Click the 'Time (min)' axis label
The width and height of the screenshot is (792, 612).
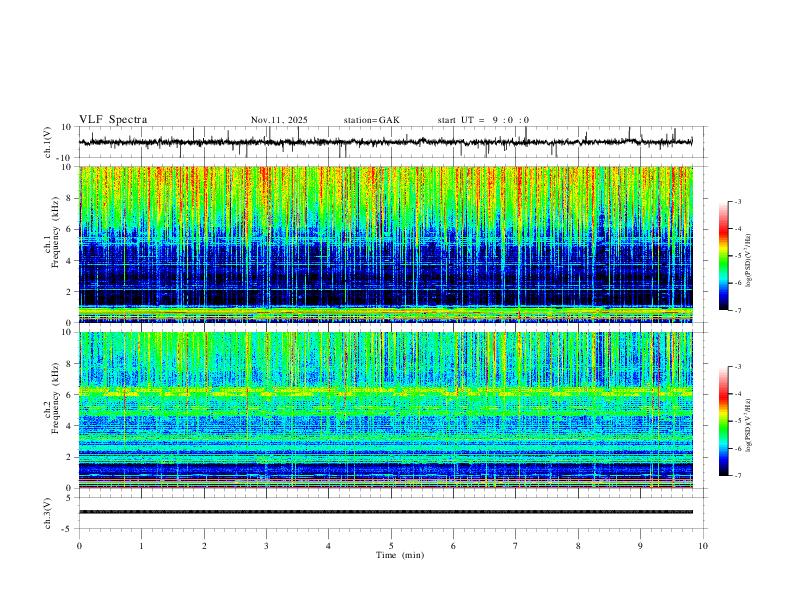pyautogui.click(x=400, y=555)
